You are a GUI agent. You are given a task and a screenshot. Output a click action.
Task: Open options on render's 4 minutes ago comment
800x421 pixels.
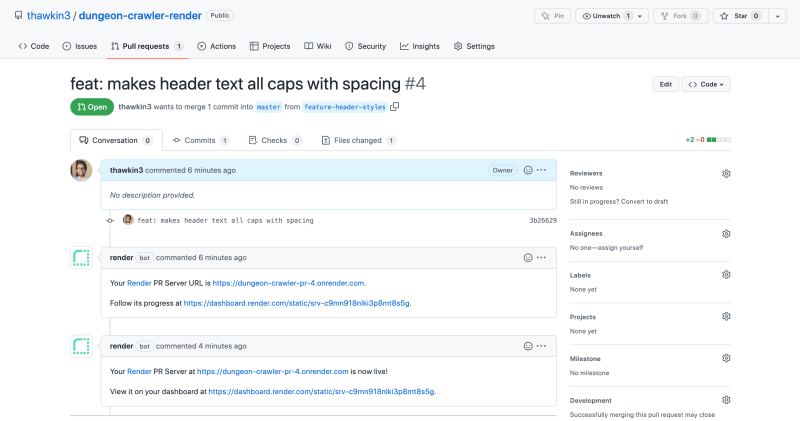click(541, 346)
